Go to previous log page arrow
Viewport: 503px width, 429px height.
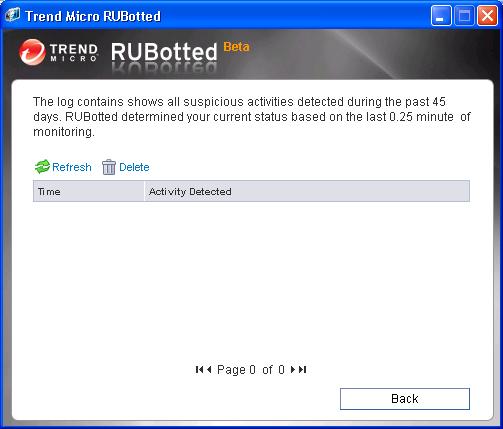[x=209, y=369]
